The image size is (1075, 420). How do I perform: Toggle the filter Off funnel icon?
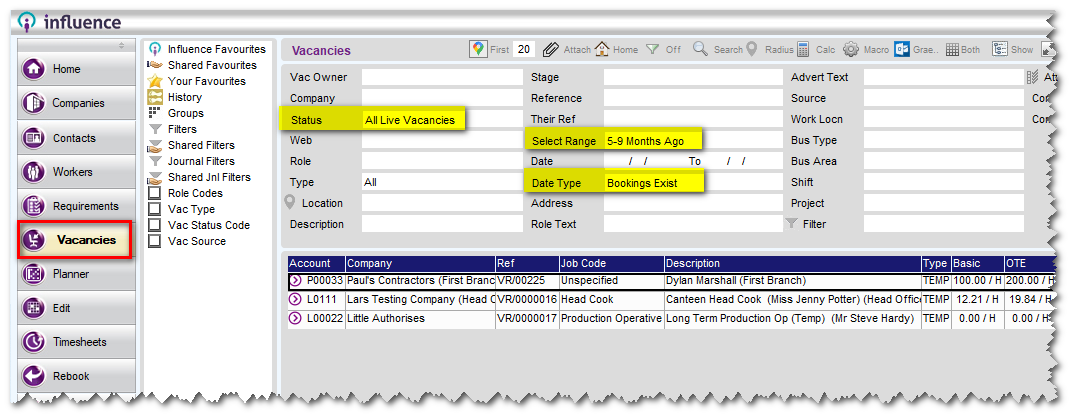(x=653, y=49)
